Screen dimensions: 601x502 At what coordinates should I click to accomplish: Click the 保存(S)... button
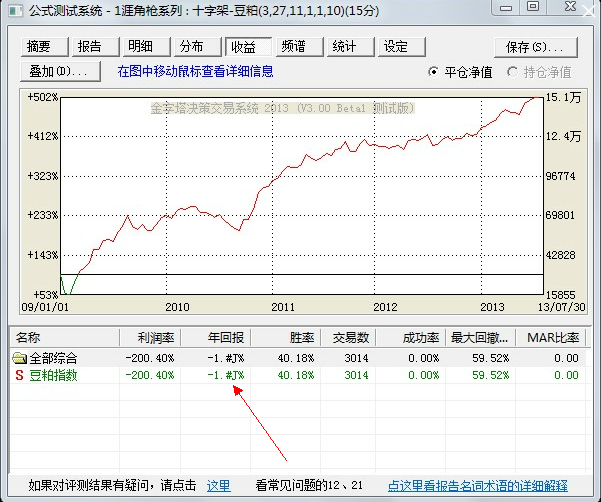pyautogui.click(x=535, y=47)
